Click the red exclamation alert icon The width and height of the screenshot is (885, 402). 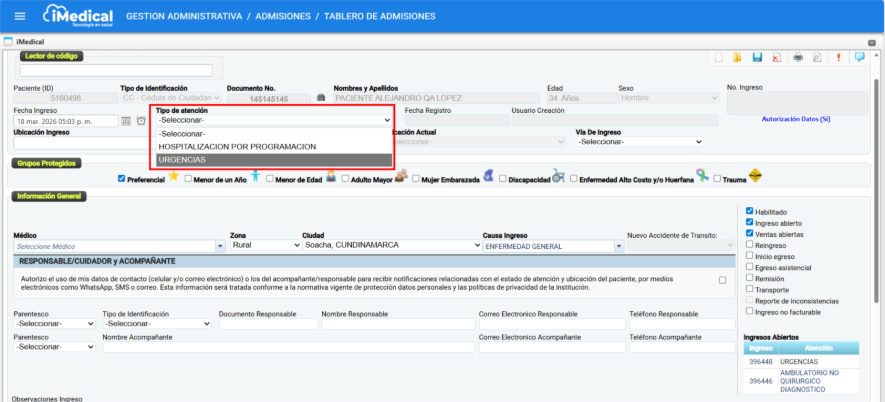pyautogui.click(x=838, y=57)
